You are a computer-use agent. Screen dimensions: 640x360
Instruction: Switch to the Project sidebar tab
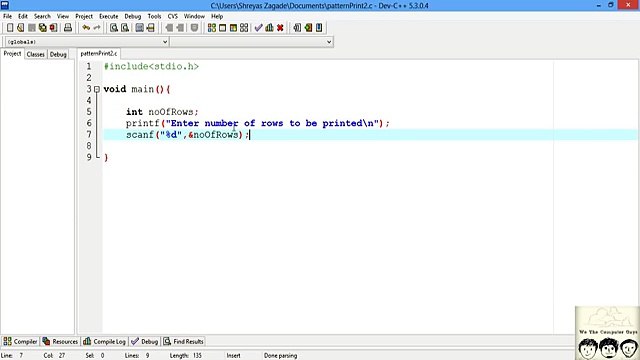[12, 54]
